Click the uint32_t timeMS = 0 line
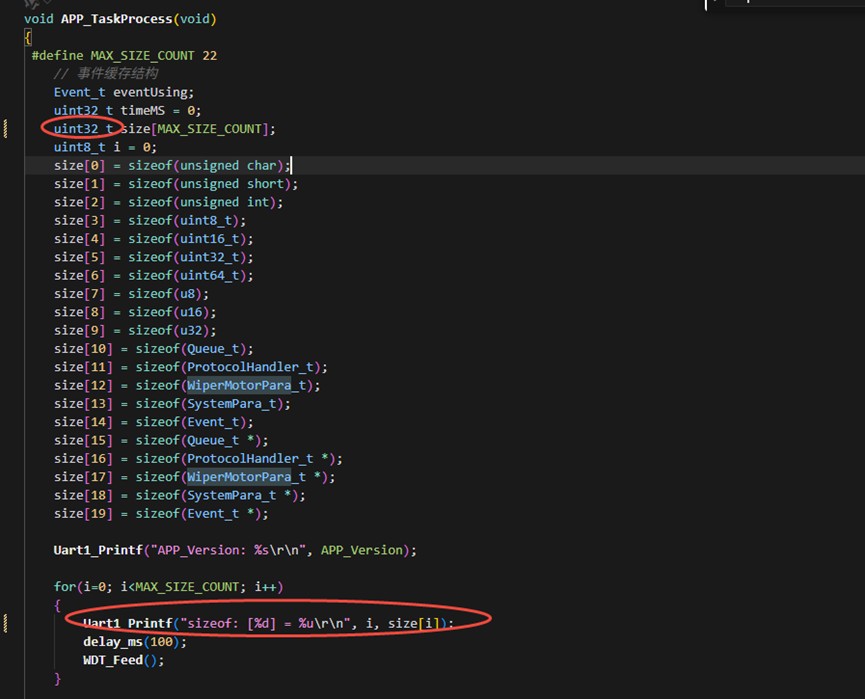Viewport: 865px width, 699px height. [127, 110]
